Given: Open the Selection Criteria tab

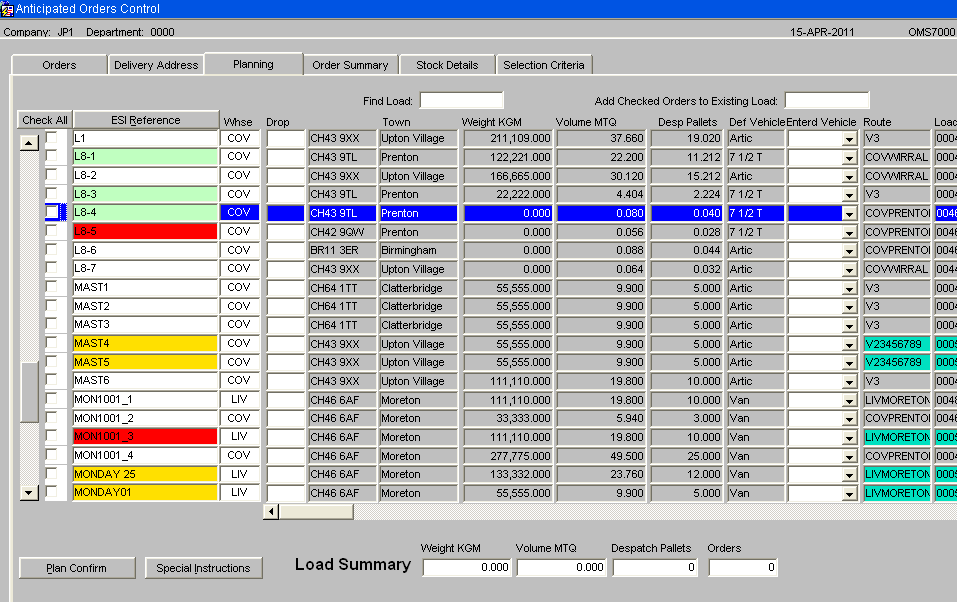Looking at the screenshot, I should (544, 65).
